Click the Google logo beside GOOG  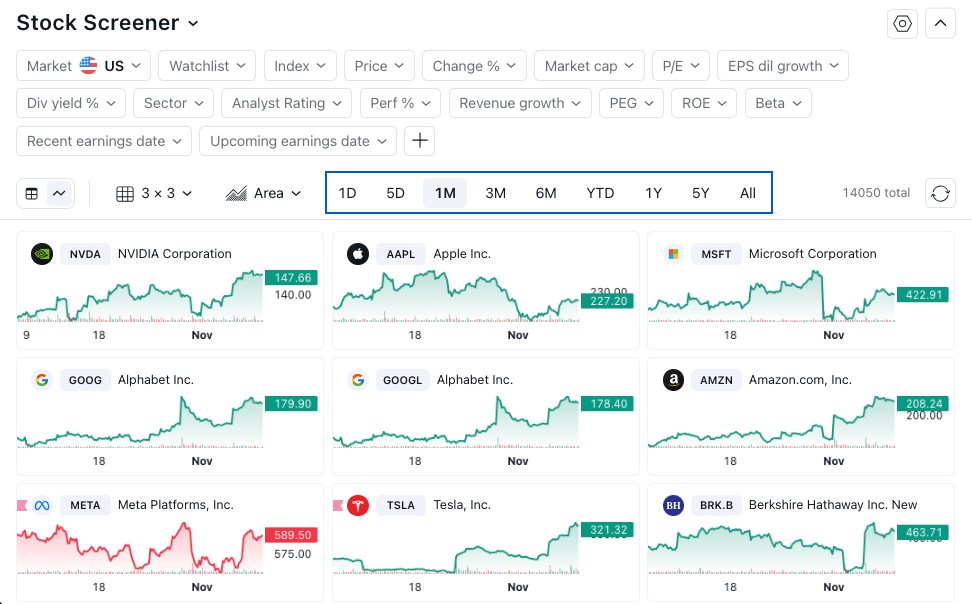coord(42,380)
